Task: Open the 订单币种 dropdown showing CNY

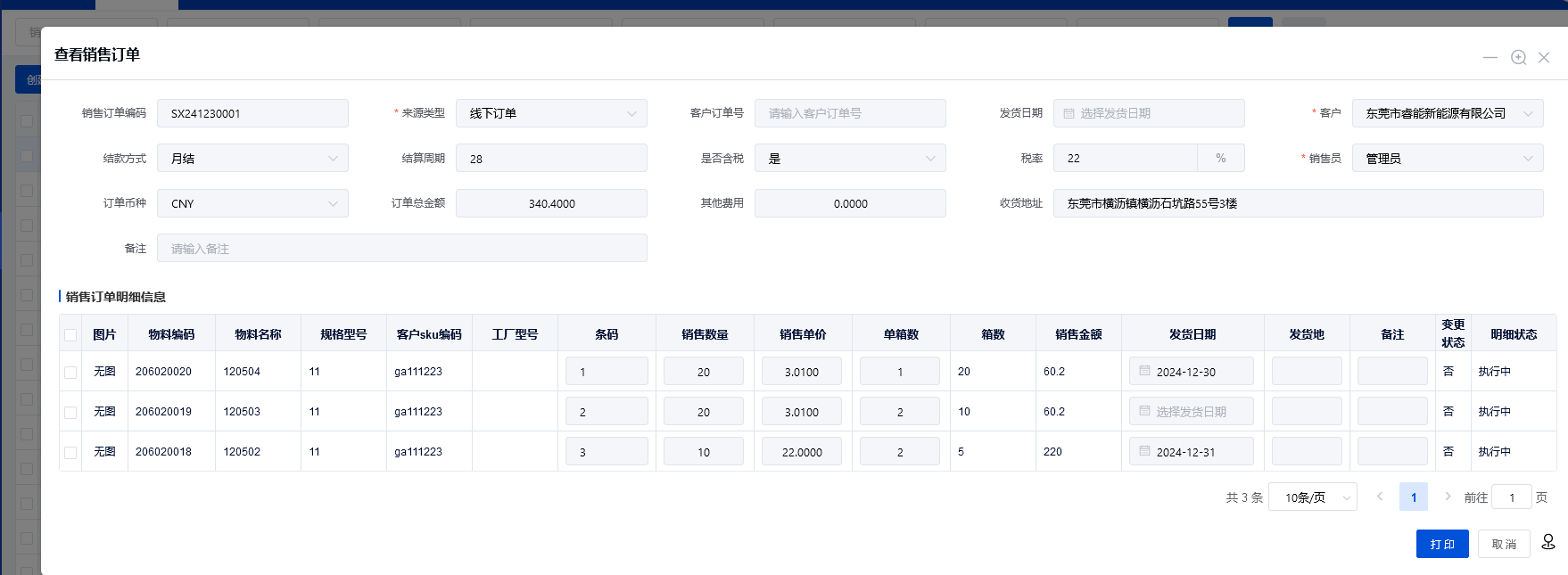Action: 252,203
